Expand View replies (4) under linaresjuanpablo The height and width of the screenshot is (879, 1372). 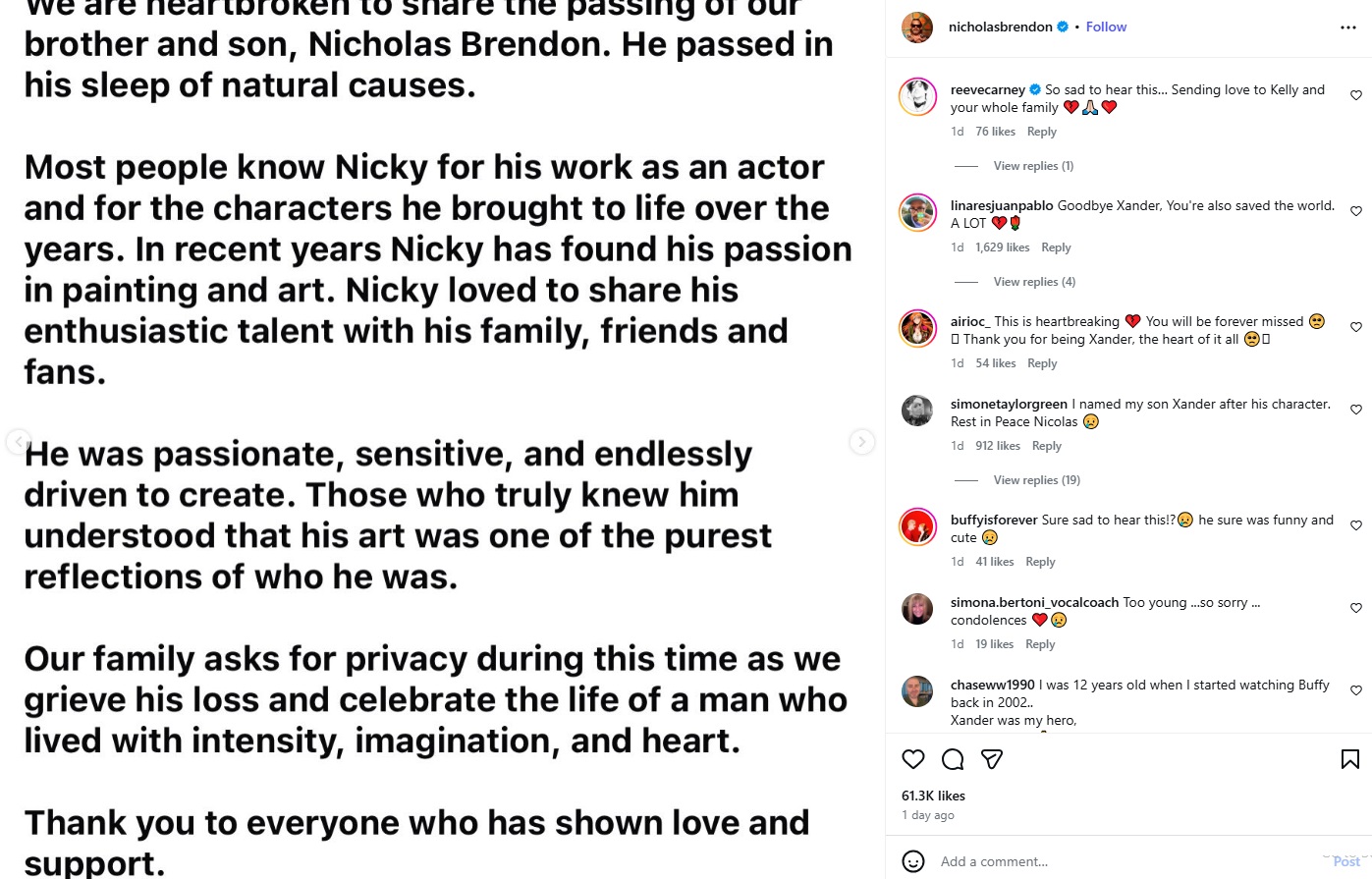(1034, 282)
